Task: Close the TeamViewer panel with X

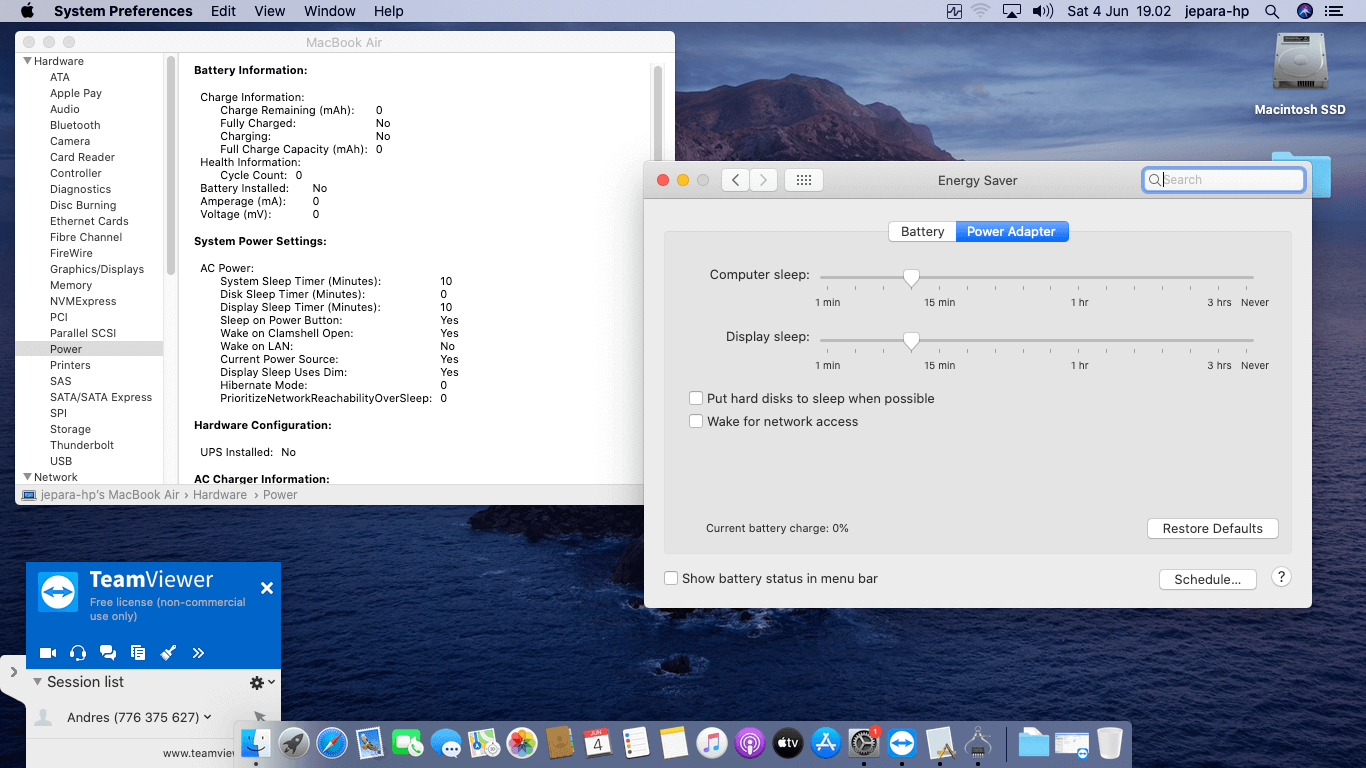Action: pyautogui.click(x=267, y=588)
